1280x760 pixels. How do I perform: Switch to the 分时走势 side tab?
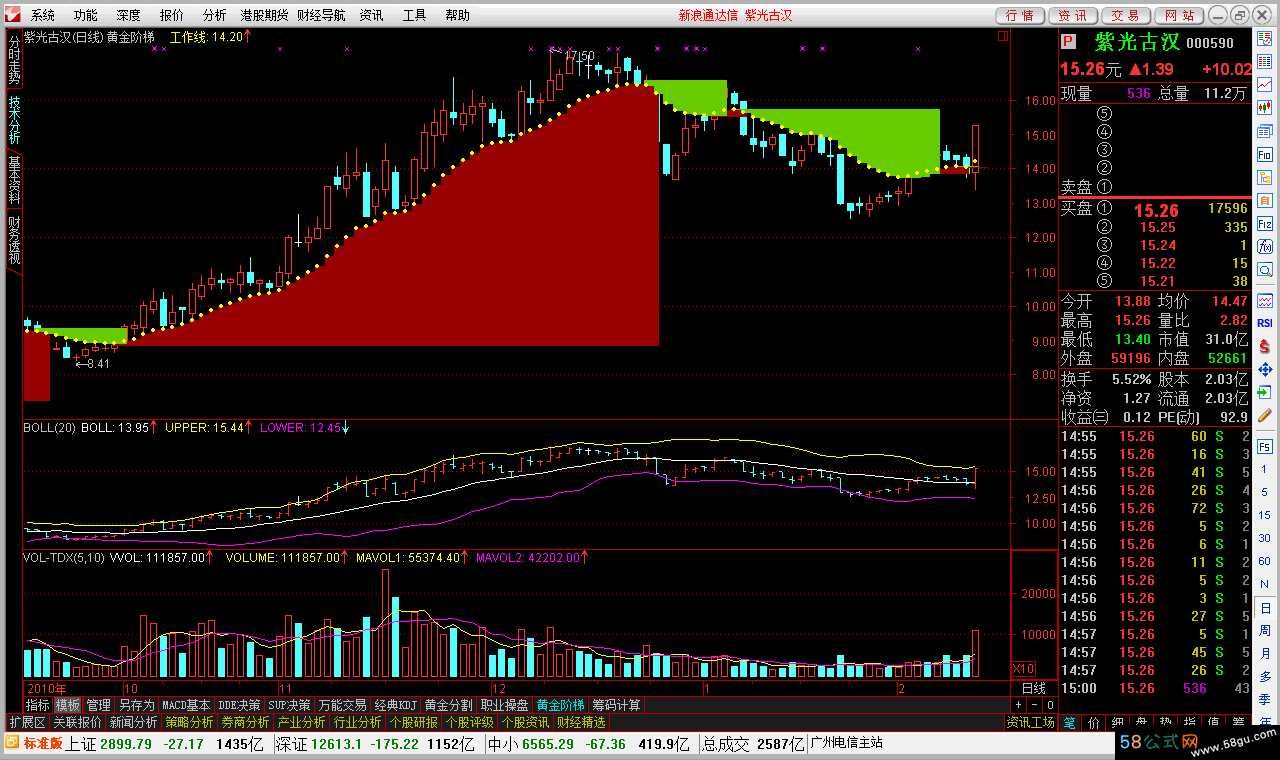pos(14,59)
